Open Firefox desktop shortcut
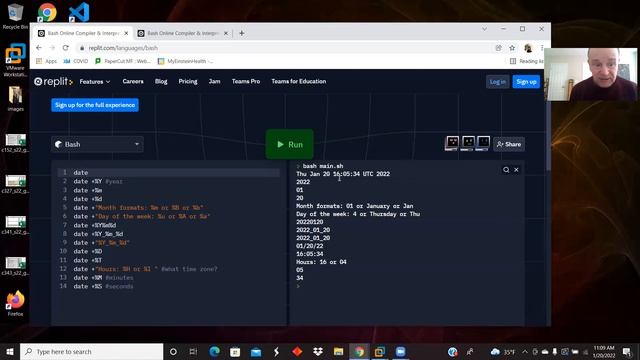The width and height of the screenshot is (640, 360). (15, 303)
